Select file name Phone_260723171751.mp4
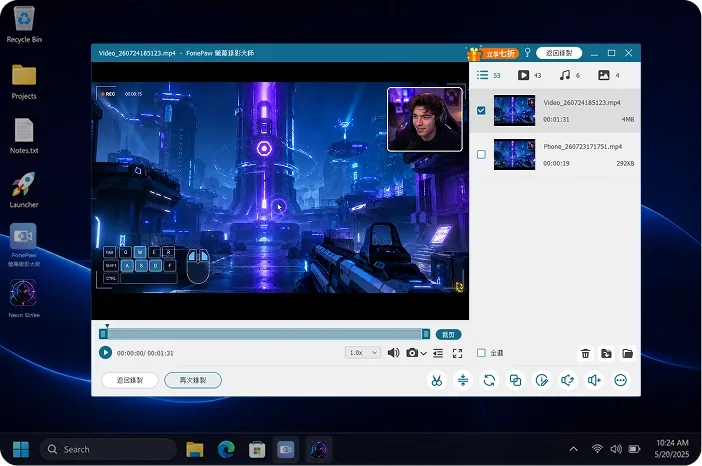Screen dimensions: 702x466 coord(582,146)
